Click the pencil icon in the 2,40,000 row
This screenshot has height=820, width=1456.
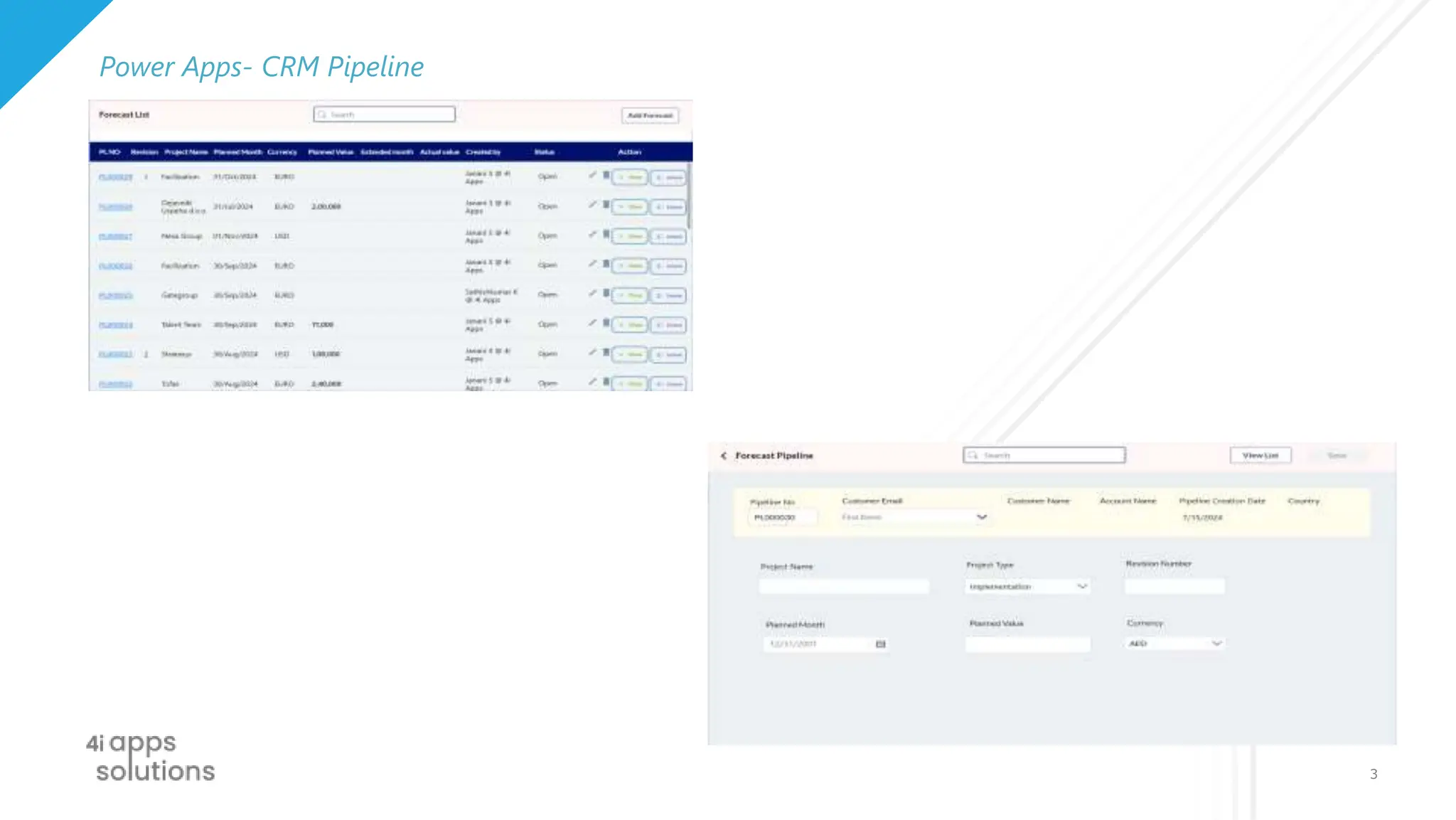[592, 382]
